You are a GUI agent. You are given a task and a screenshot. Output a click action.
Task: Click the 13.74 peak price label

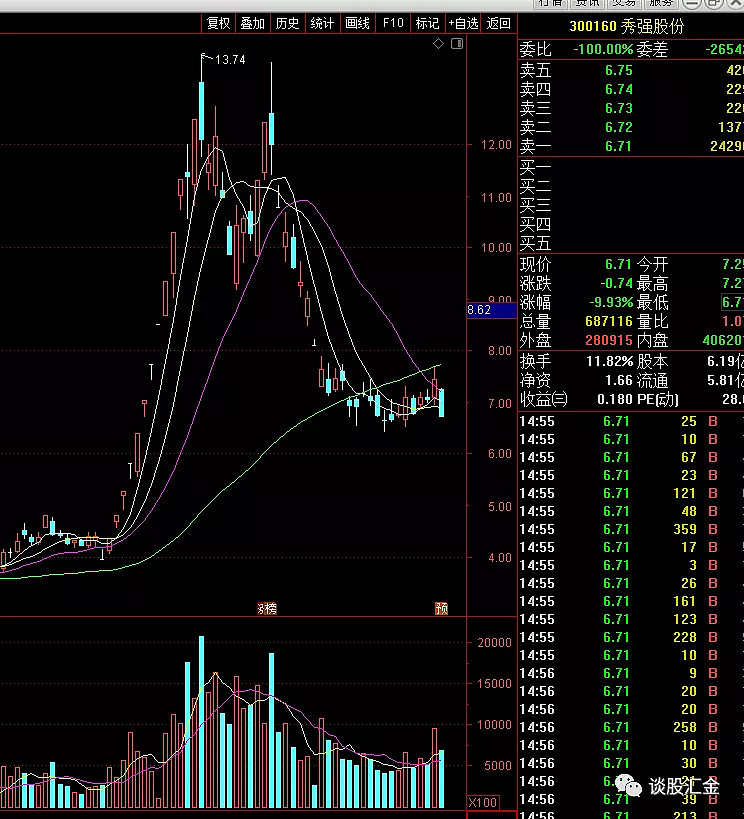[x=230, y=60]
